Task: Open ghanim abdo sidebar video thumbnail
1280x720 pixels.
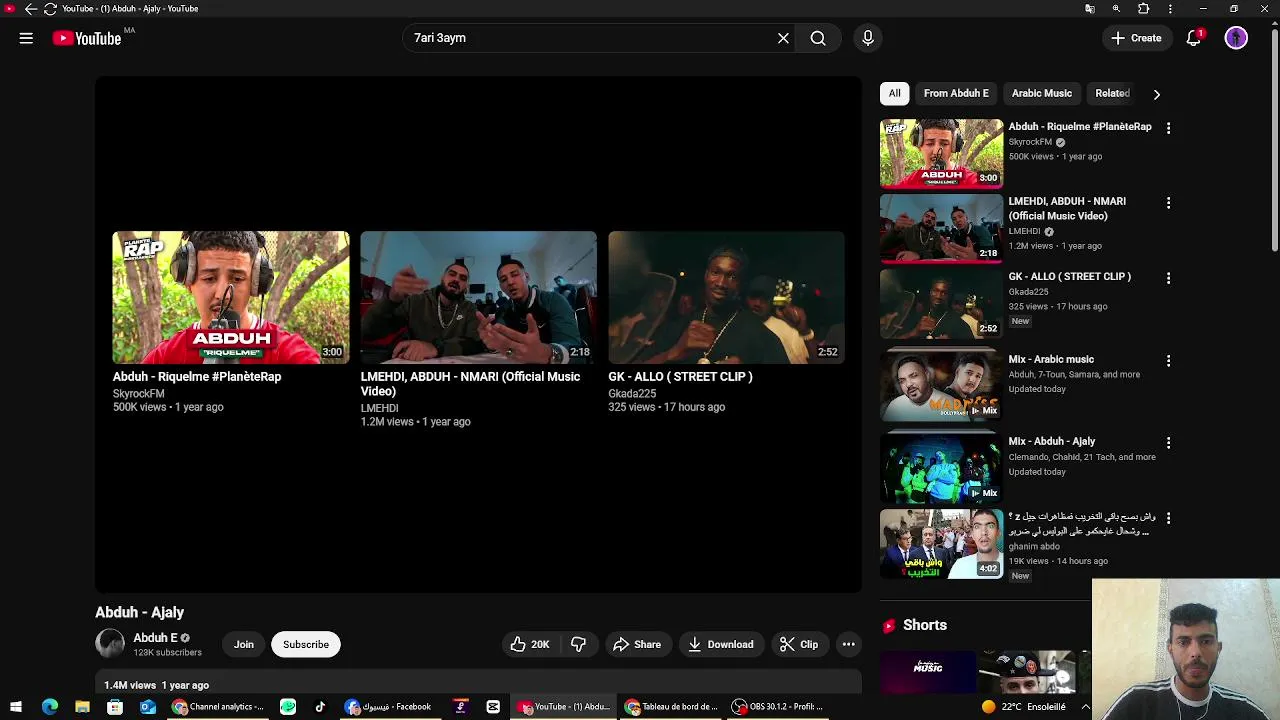Action: 941,544
